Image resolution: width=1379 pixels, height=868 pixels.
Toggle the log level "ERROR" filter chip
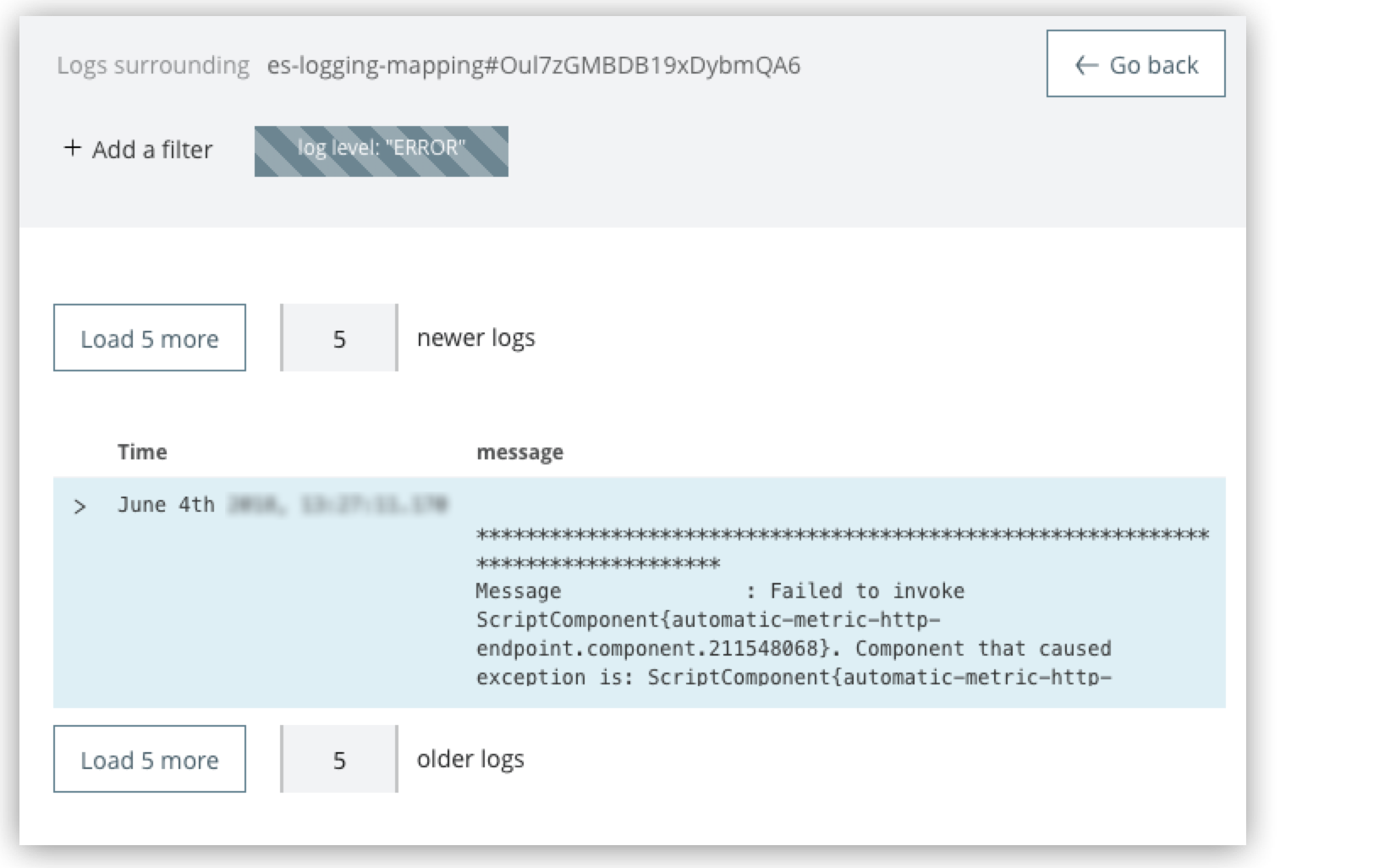point(381,151)
